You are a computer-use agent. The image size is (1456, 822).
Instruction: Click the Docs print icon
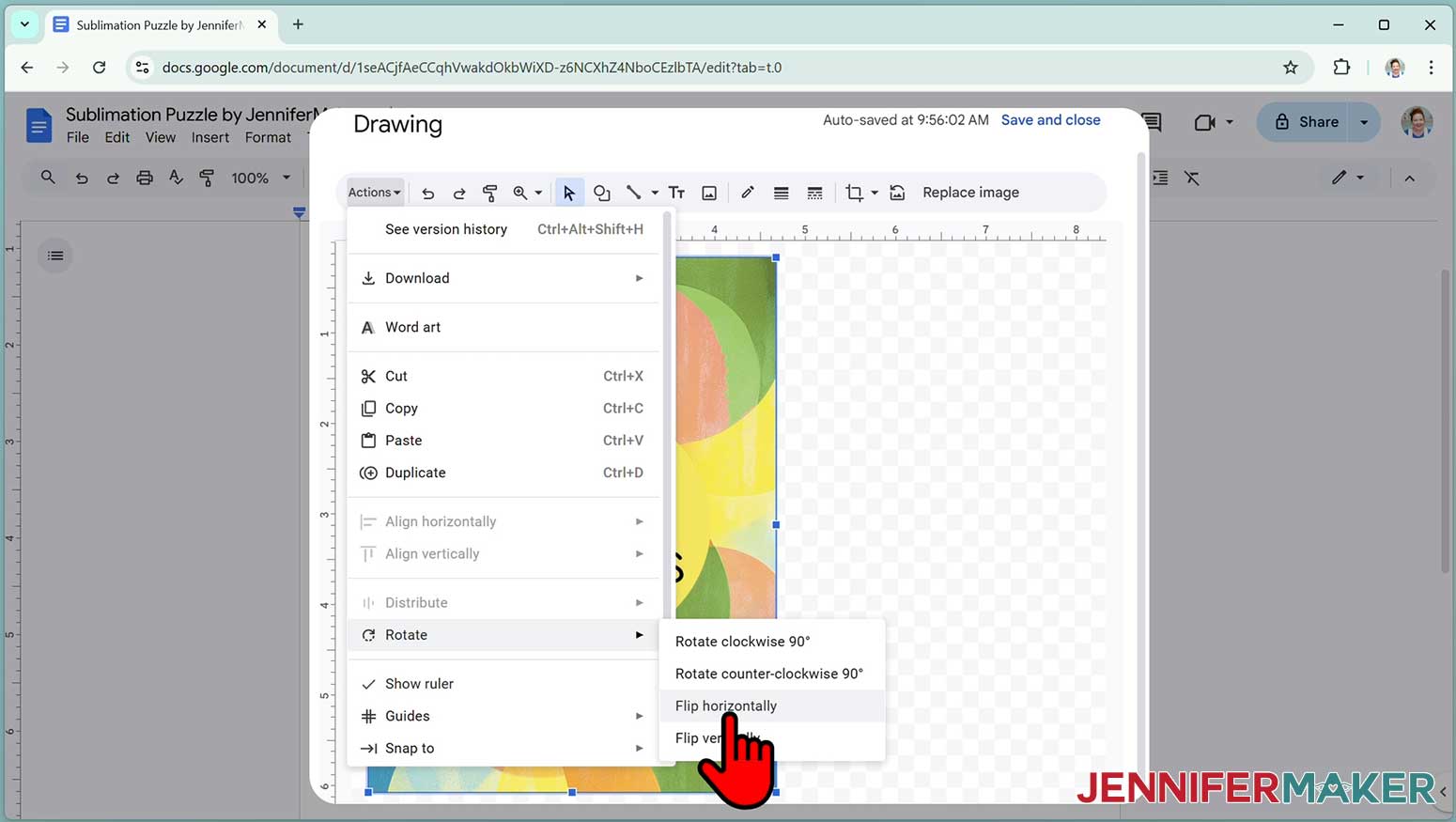[x=145, y=178]
